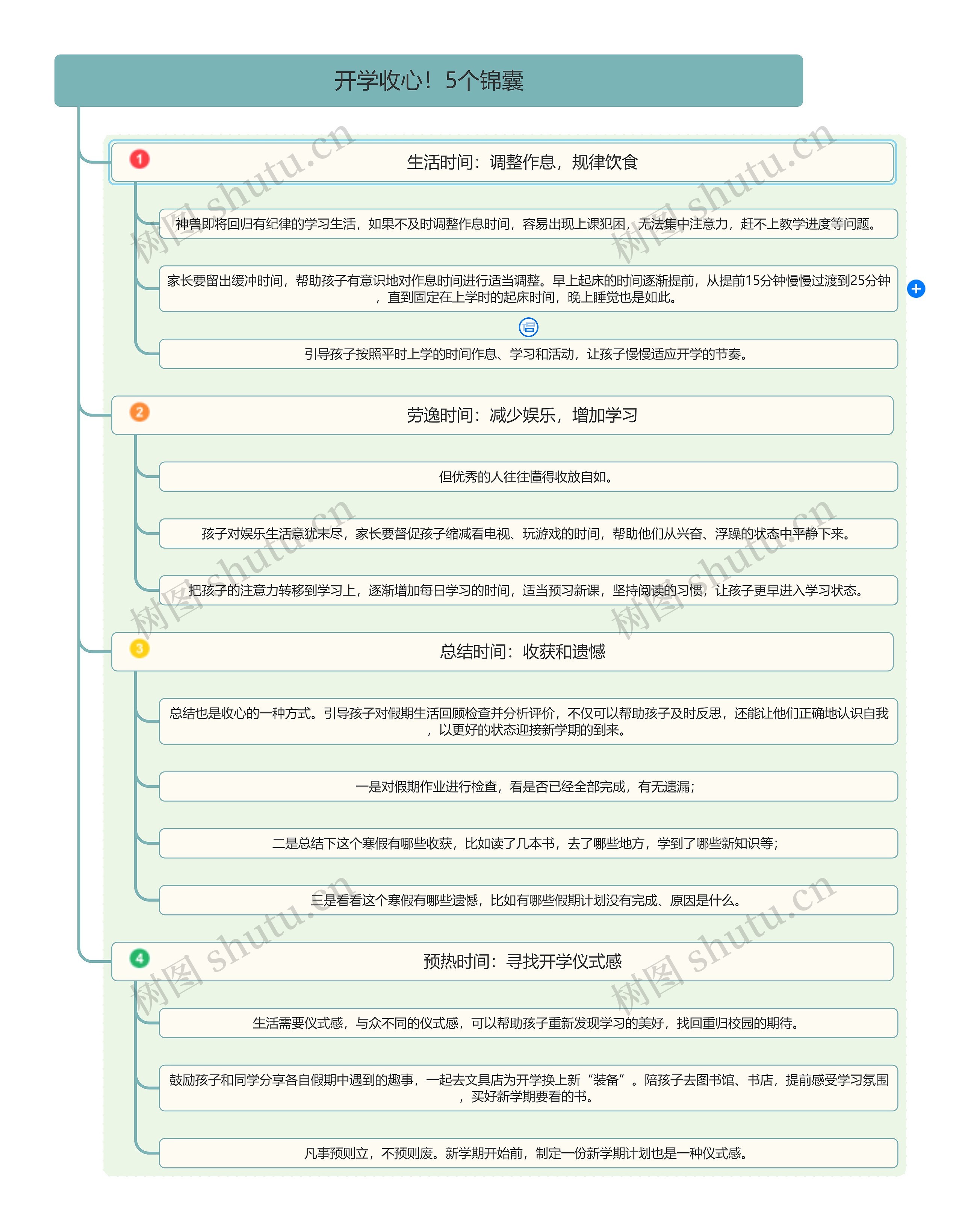Click the node starting with 二是总结下这个寒假有哪些收获

(528, 843)
